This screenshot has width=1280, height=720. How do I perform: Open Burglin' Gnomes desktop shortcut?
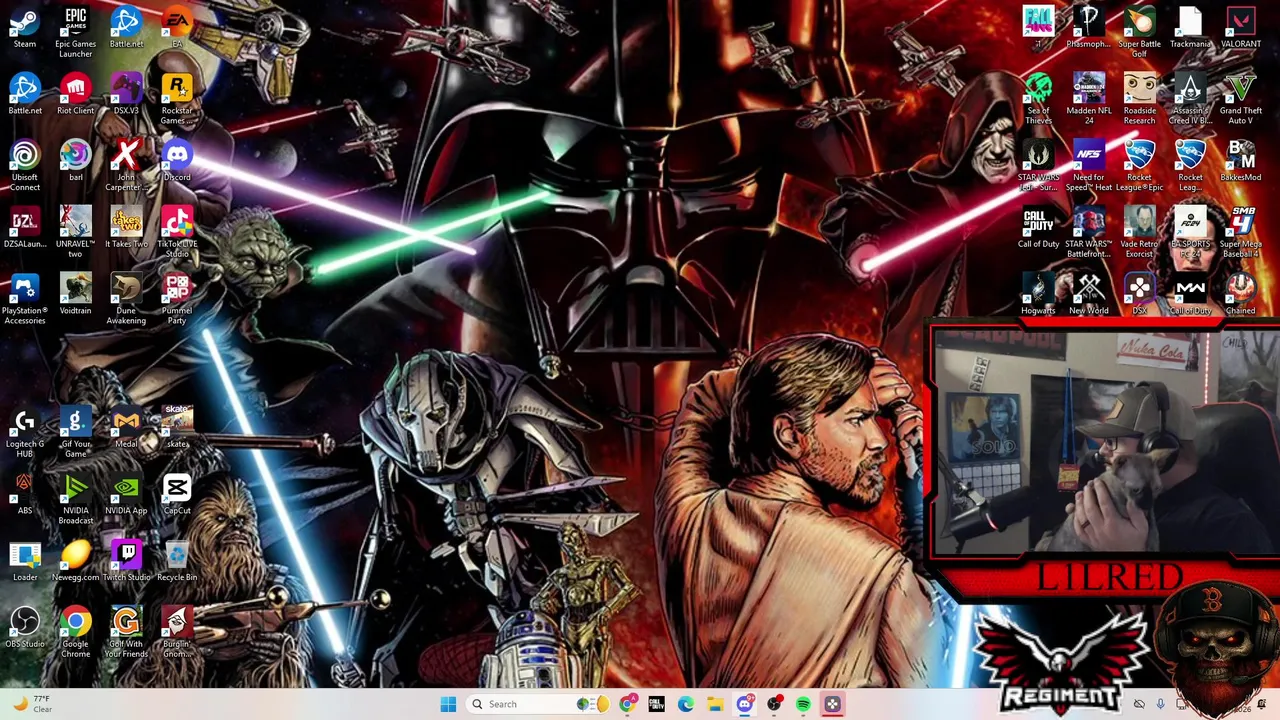(x=177, y=633)
